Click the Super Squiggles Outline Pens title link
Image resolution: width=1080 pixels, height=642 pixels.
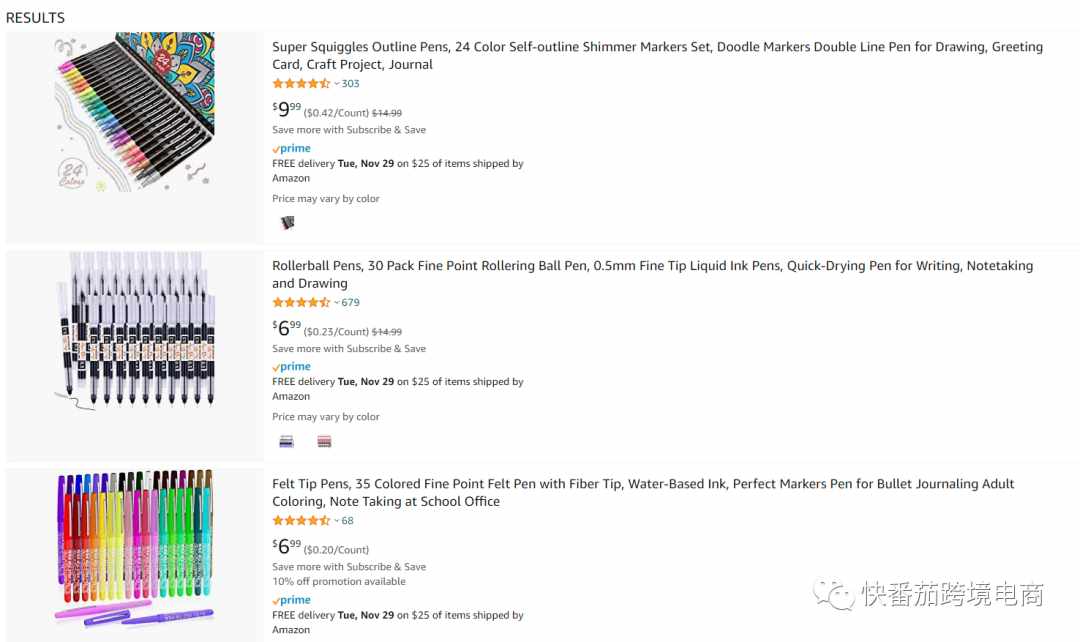pyautogui.click(x=657, y=56)
